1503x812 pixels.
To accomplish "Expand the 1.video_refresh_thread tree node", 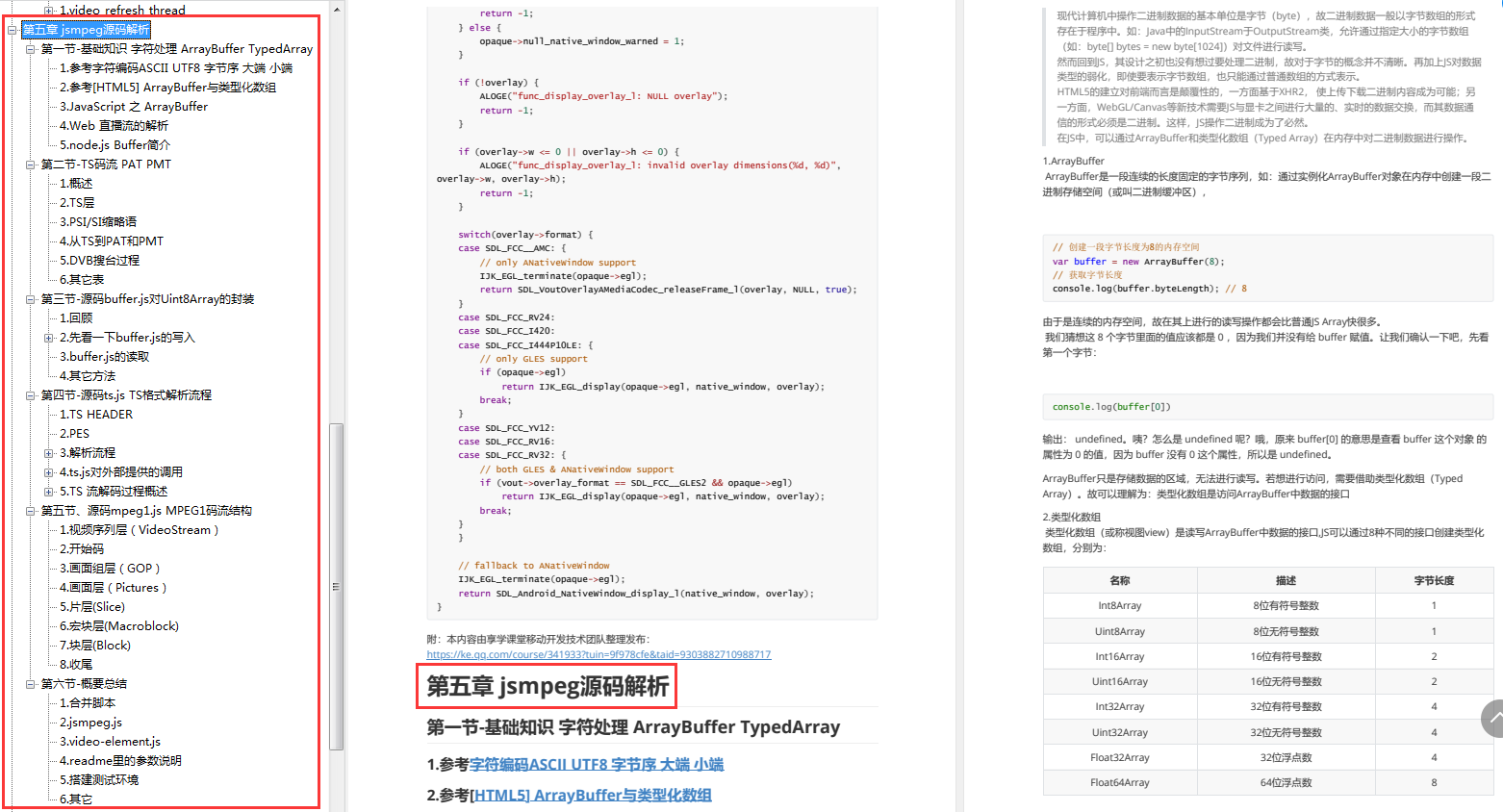I will 48,11.
